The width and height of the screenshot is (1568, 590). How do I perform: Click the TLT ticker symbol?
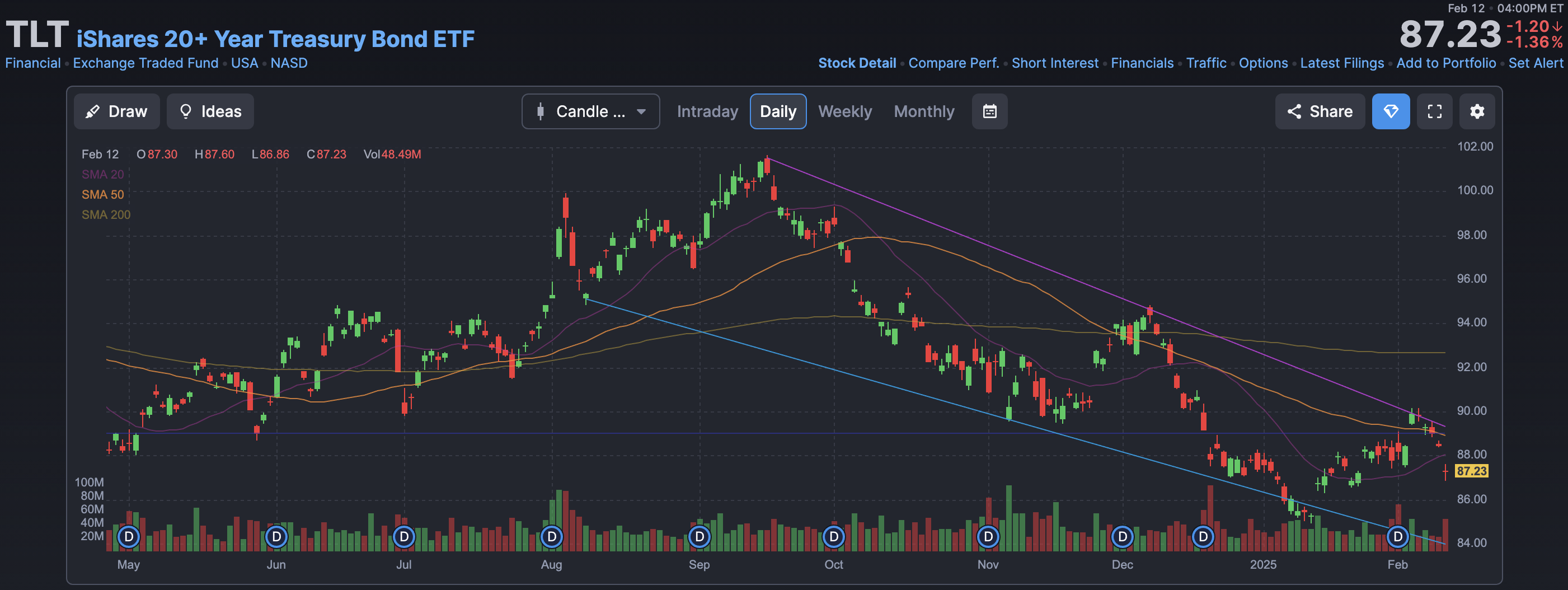[x=37, y=35]
